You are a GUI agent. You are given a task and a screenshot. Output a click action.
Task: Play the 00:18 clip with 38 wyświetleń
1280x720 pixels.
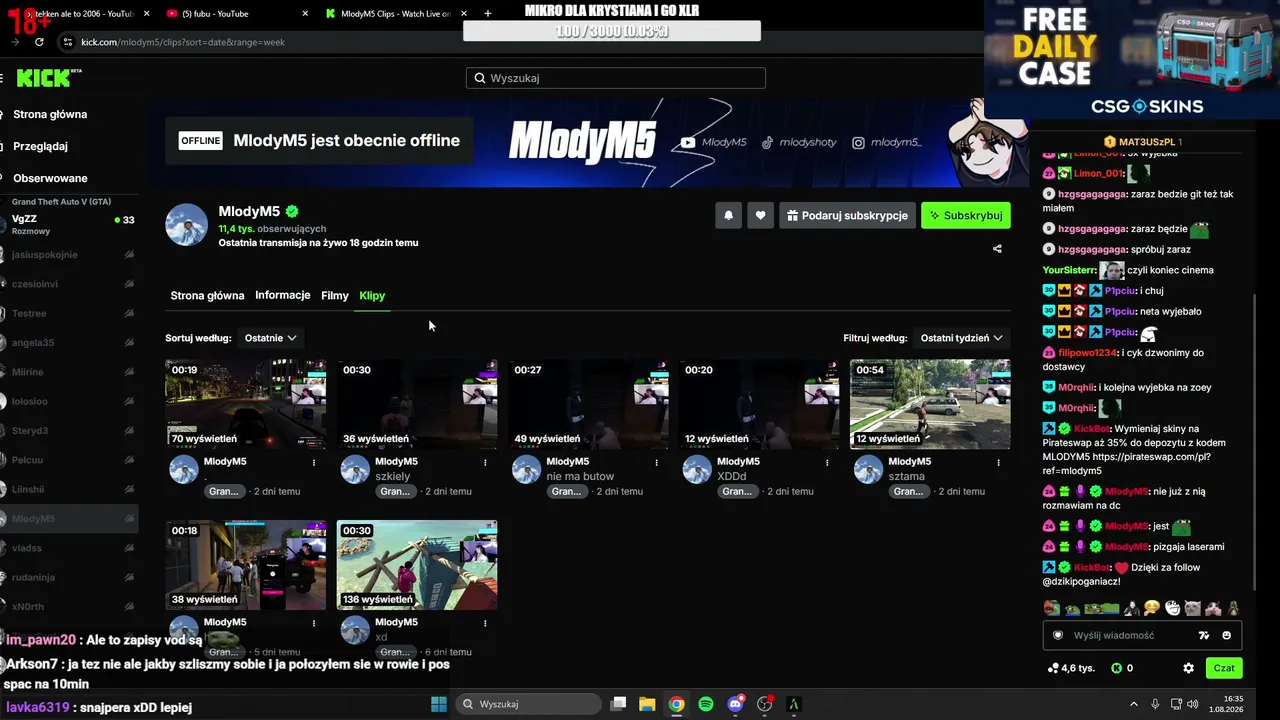[x=245, y=565]
